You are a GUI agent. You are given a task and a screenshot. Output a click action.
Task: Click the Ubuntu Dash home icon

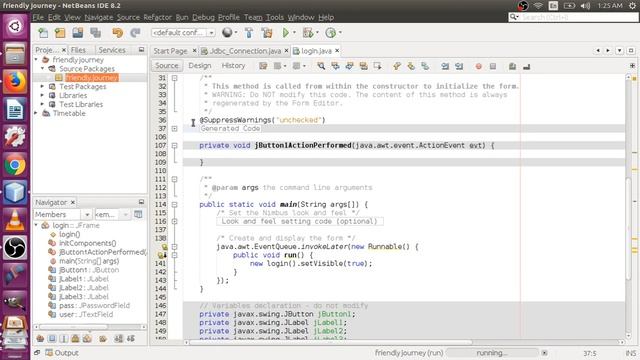pyautogui.click(x=15, y=27)
